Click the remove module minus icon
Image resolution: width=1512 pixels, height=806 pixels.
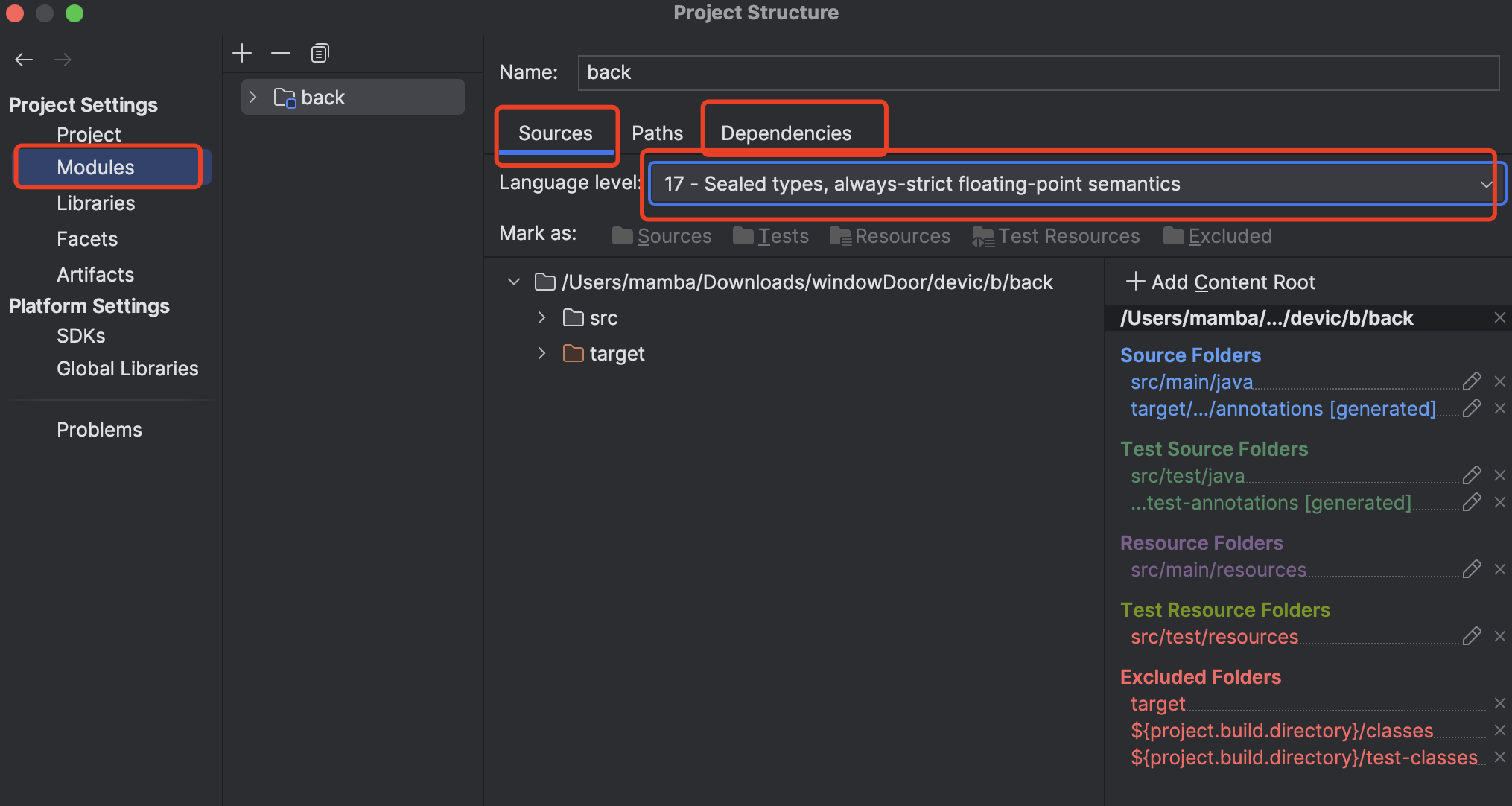point(281,53)
